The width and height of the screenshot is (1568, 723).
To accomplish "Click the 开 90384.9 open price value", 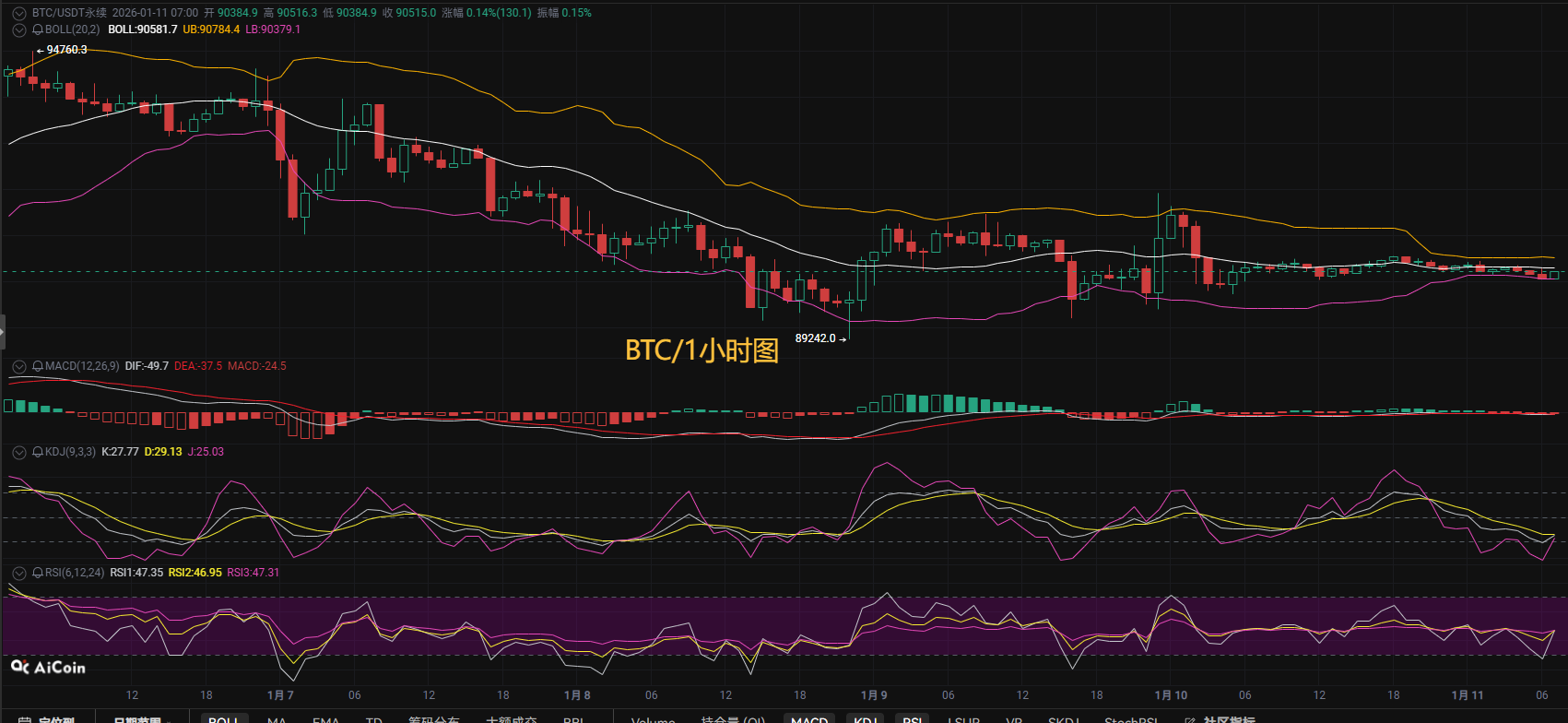I will (x=230, y=13).
